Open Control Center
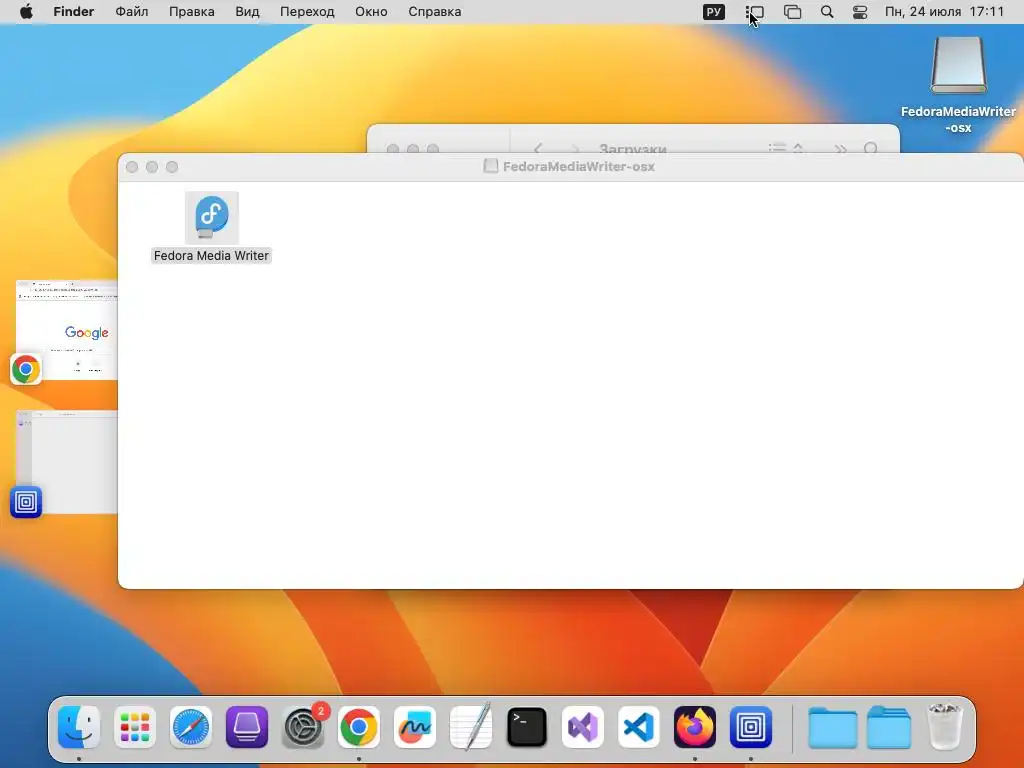 pyautogui.click(x=860, y=12)
